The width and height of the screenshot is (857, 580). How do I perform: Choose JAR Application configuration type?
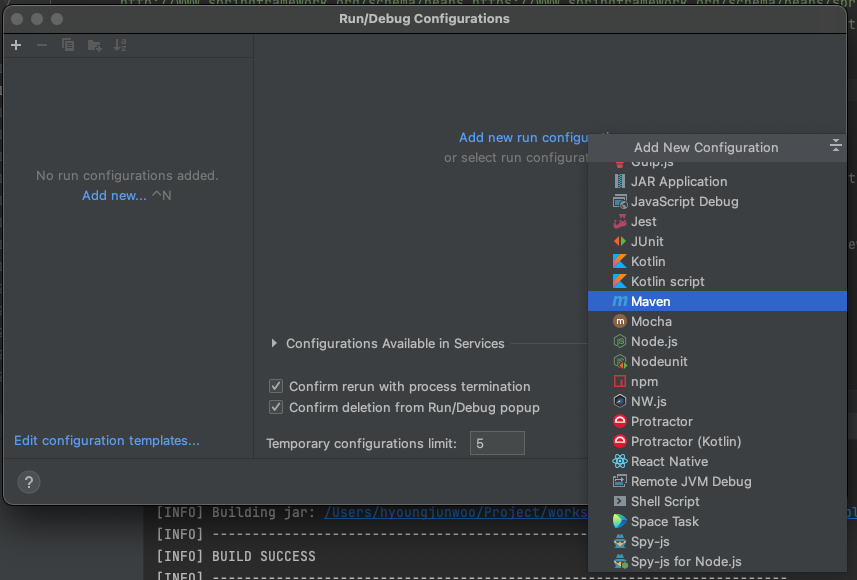click(717, 181)
